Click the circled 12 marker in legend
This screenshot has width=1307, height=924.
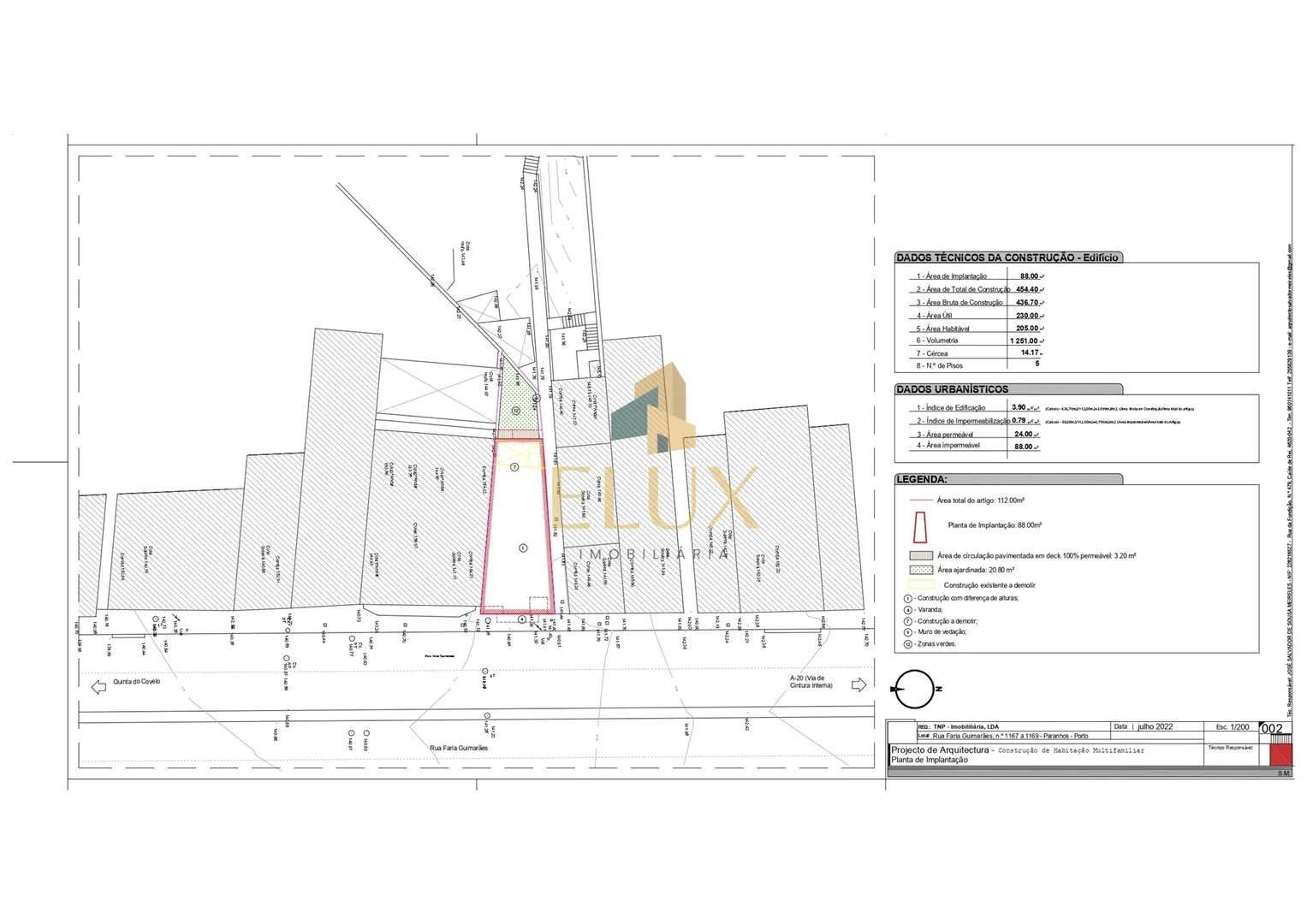pos(908,644)
